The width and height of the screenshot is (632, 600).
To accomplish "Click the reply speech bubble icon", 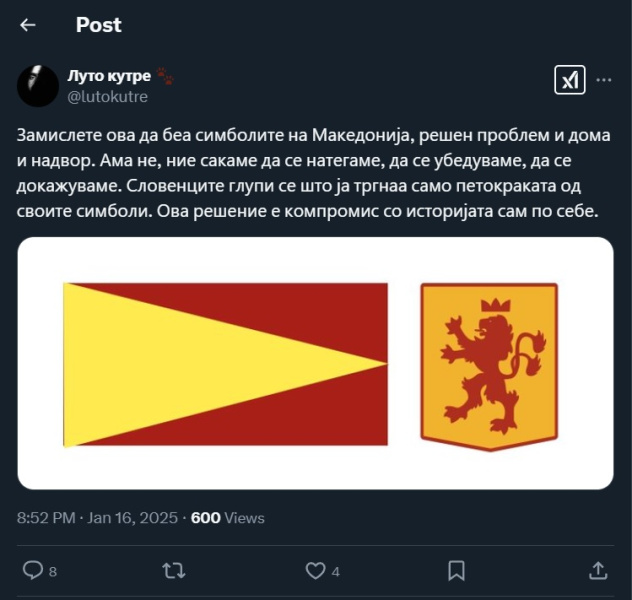I will (x=33, y=570).
